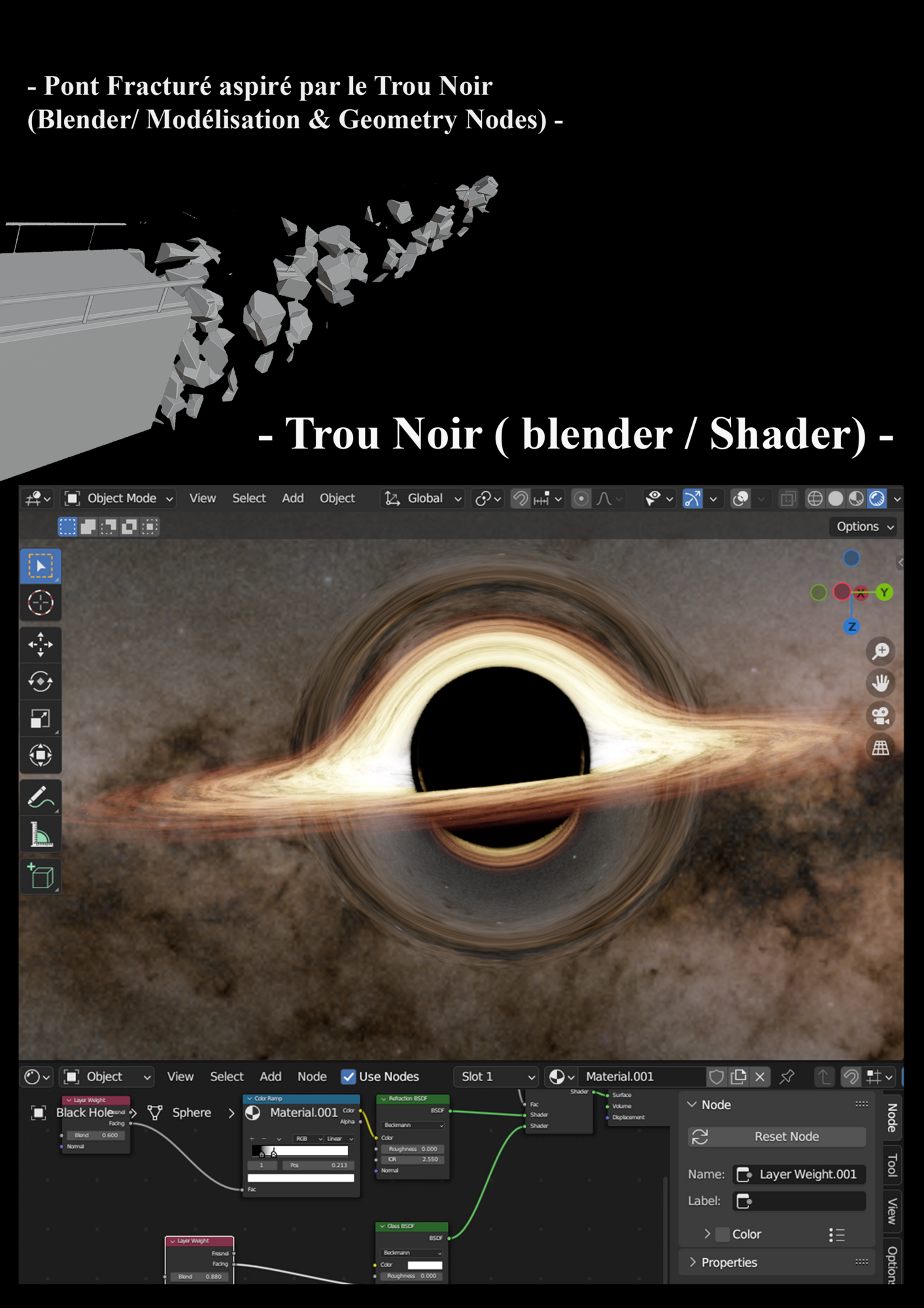Toggle X-ray view button
The image size is (924, 1308).
(x=788, y=499)
